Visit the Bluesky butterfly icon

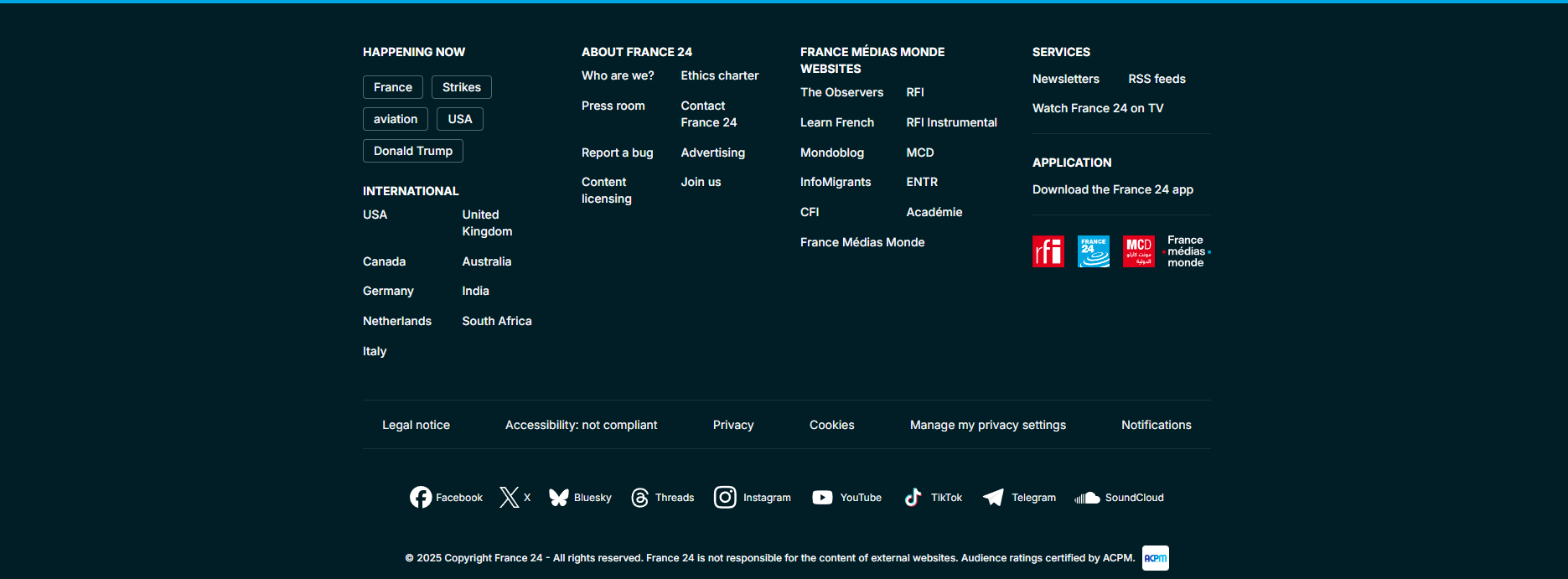point(559,498)
